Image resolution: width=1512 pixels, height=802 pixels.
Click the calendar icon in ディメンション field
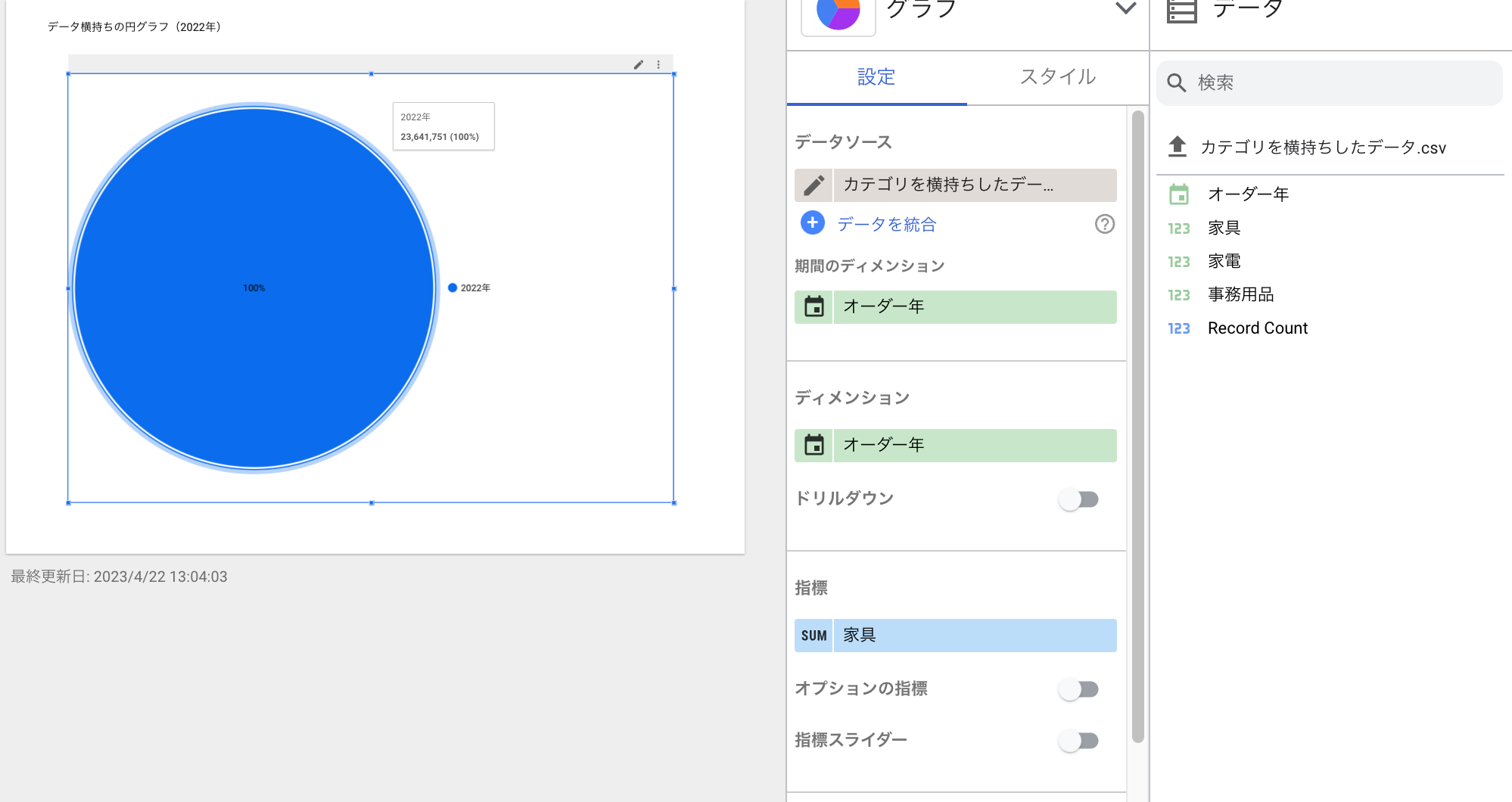point(814,446)
